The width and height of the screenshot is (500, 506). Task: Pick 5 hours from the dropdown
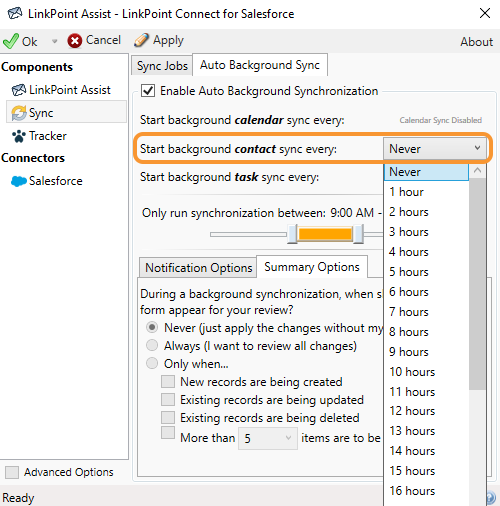pyautogui.click(x=426, y=272)
